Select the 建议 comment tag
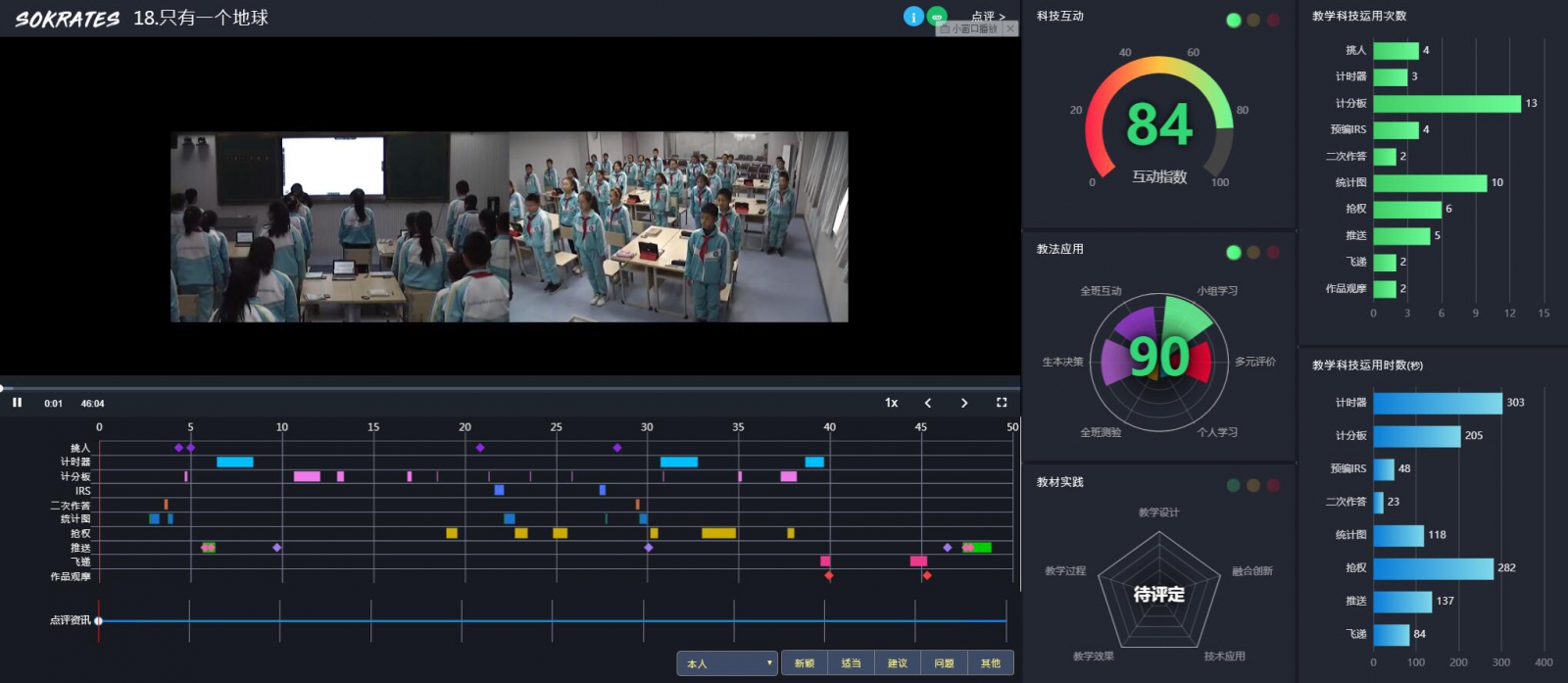The height and width of the screenshot is (683, 1568). point(898,663)
